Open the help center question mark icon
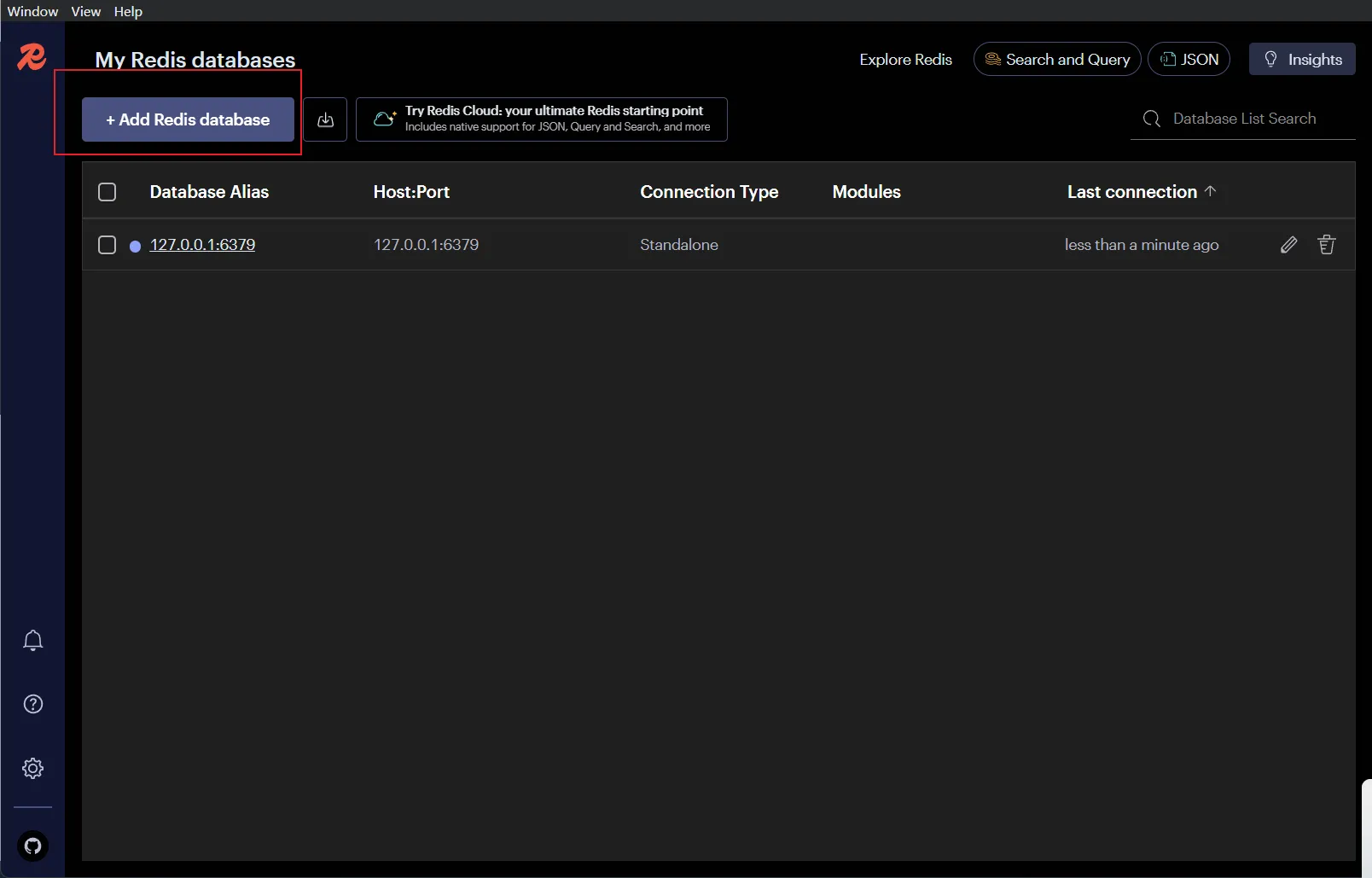Image resolution: width=1372 pixels, height=878 pixels. pos(32,704)
